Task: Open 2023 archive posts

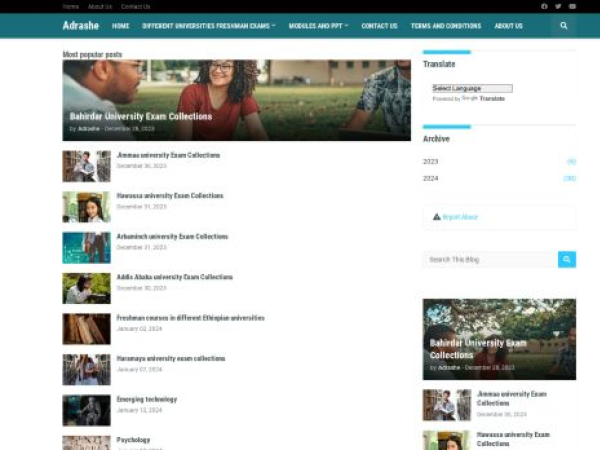Action: 431,161
